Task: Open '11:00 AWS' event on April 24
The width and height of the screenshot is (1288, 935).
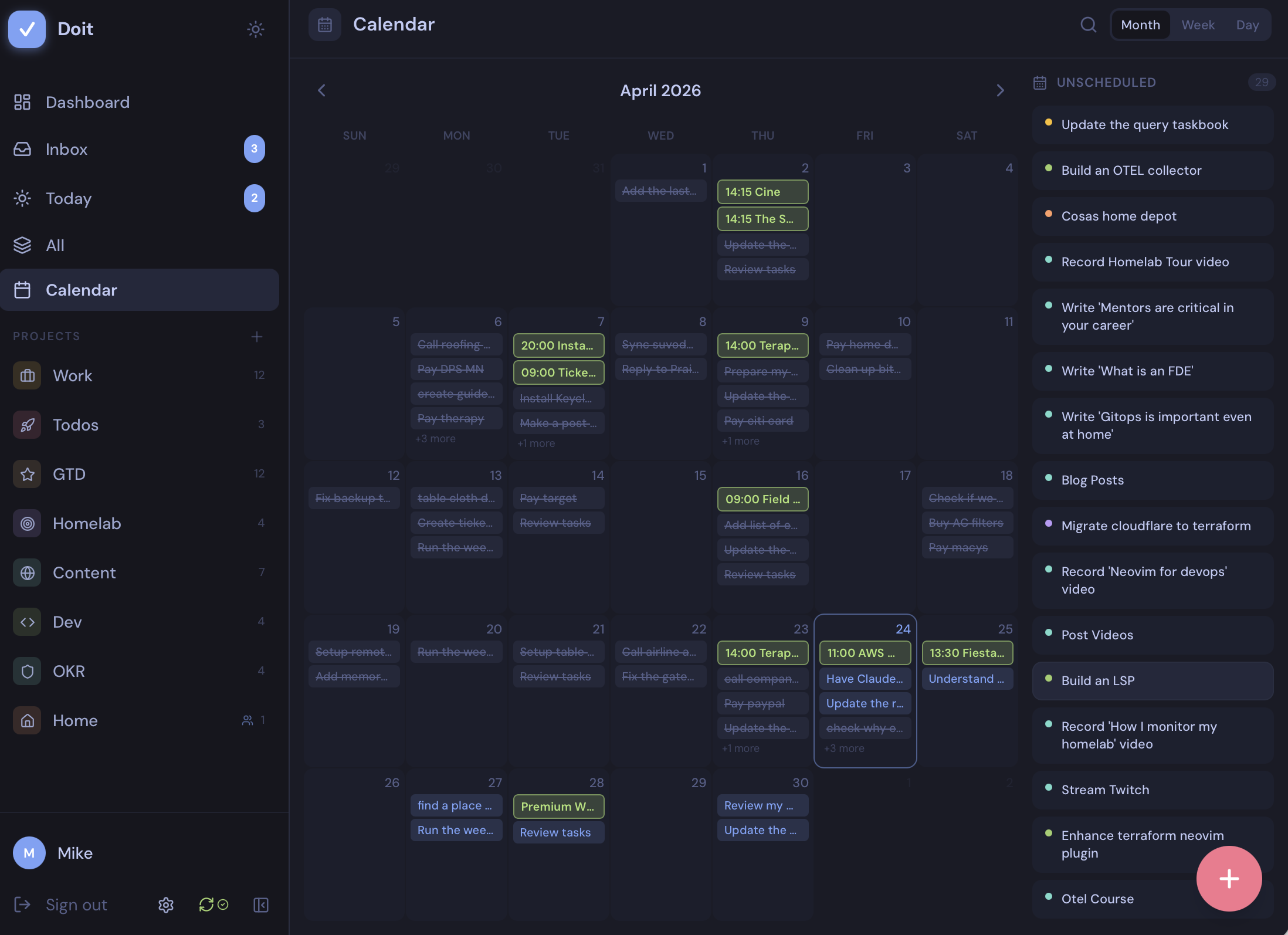Action: [x=865, y=653]
